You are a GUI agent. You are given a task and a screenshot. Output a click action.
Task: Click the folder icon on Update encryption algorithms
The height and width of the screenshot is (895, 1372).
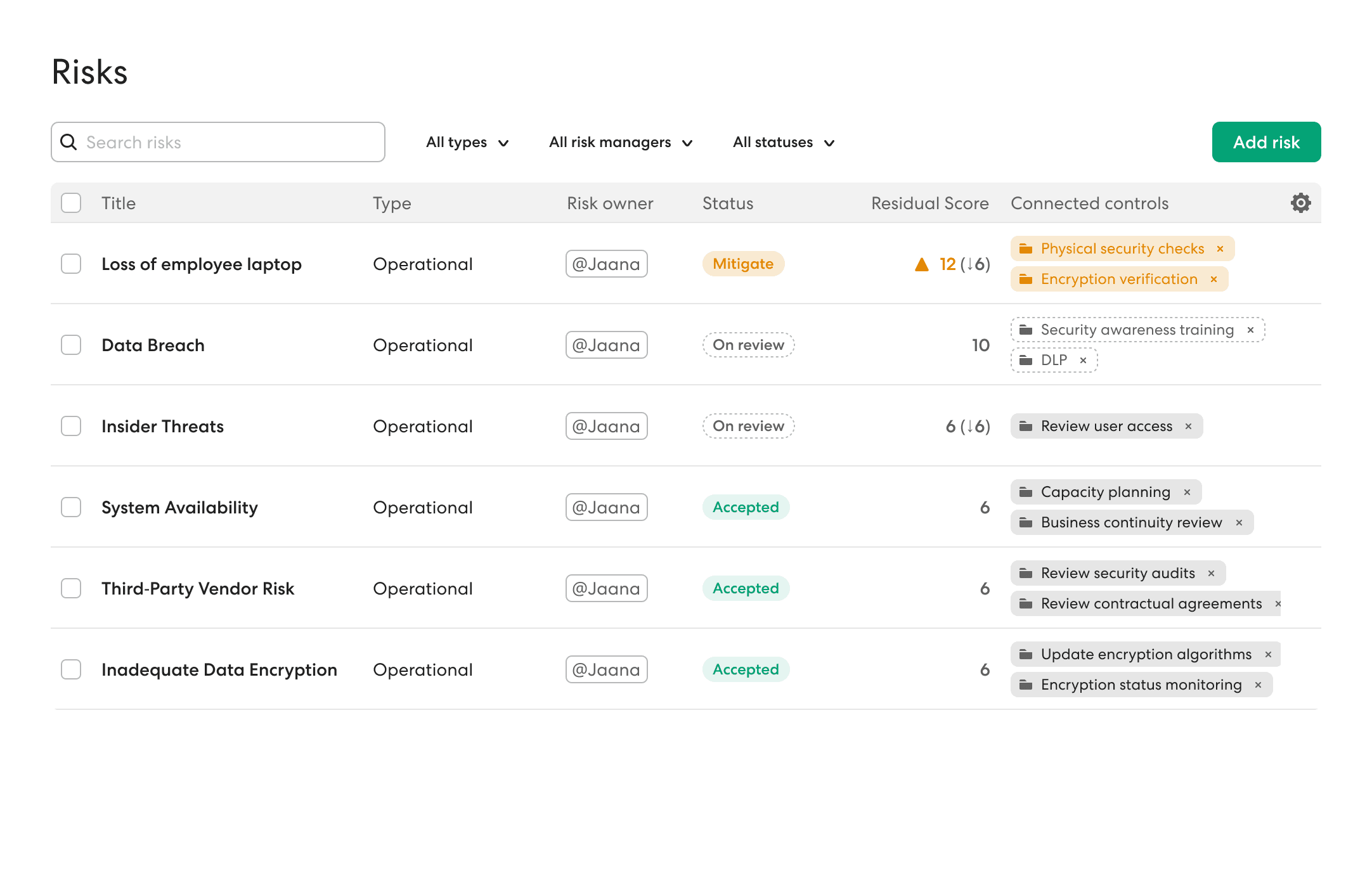pyautogui.click(x=1026, y=654)
